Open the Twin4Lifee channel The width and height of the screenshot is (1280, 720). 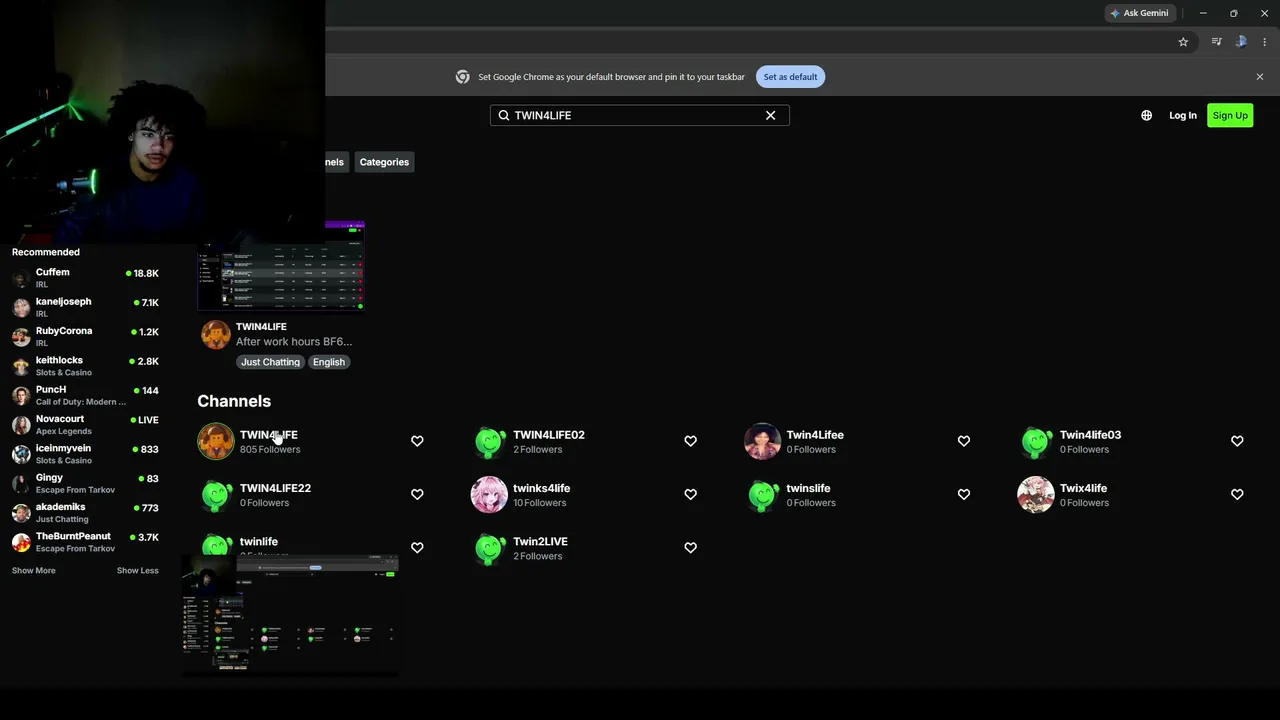(815, 435)
